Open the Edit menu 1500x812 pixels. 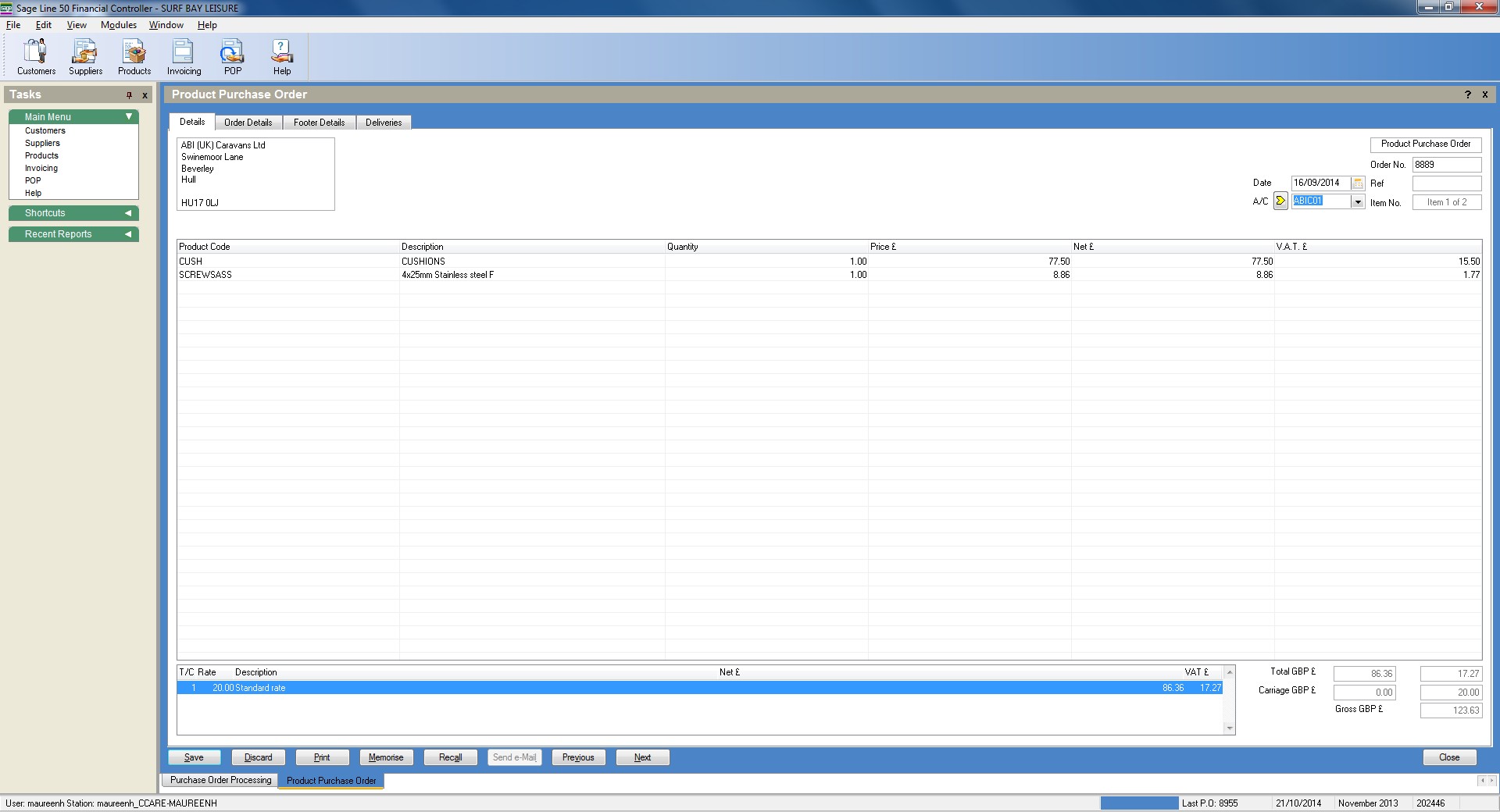44,25
